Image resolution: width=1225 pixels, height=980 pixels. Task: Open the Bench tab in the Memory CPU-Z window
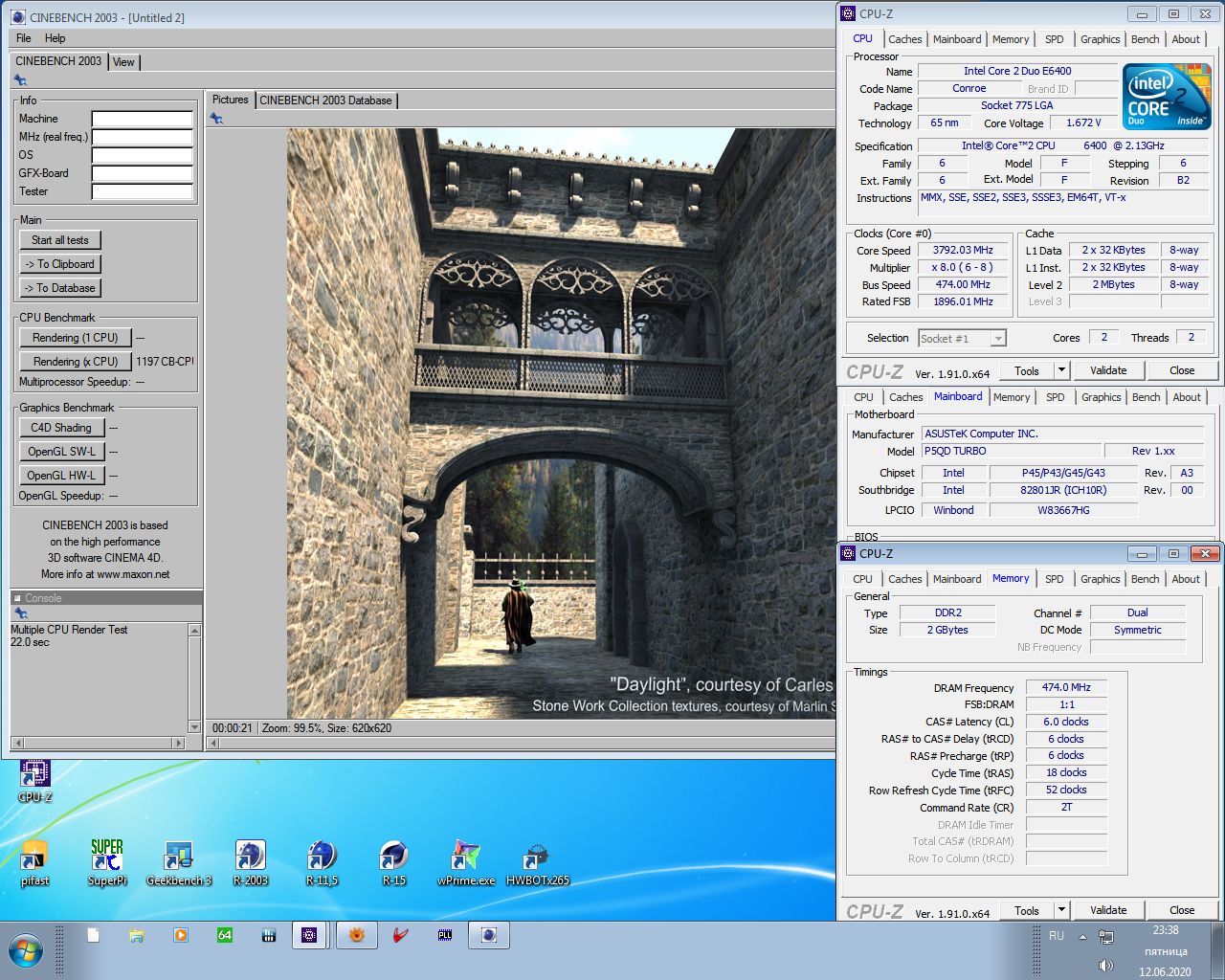(x=1146, y=579)
